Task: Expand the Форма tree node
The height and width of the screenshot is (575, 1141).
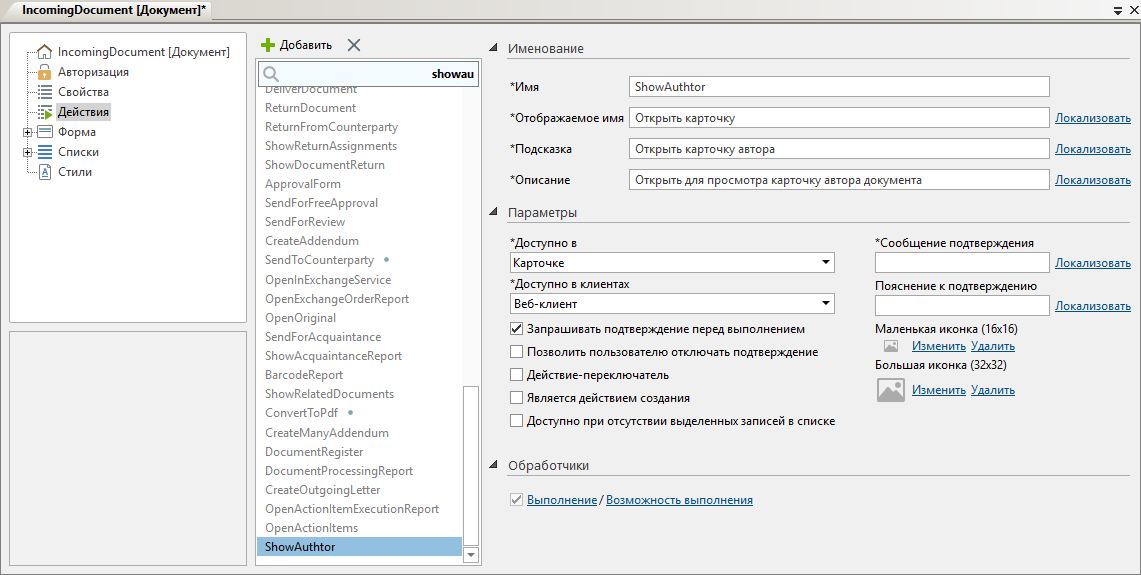Action: point(27,132)
